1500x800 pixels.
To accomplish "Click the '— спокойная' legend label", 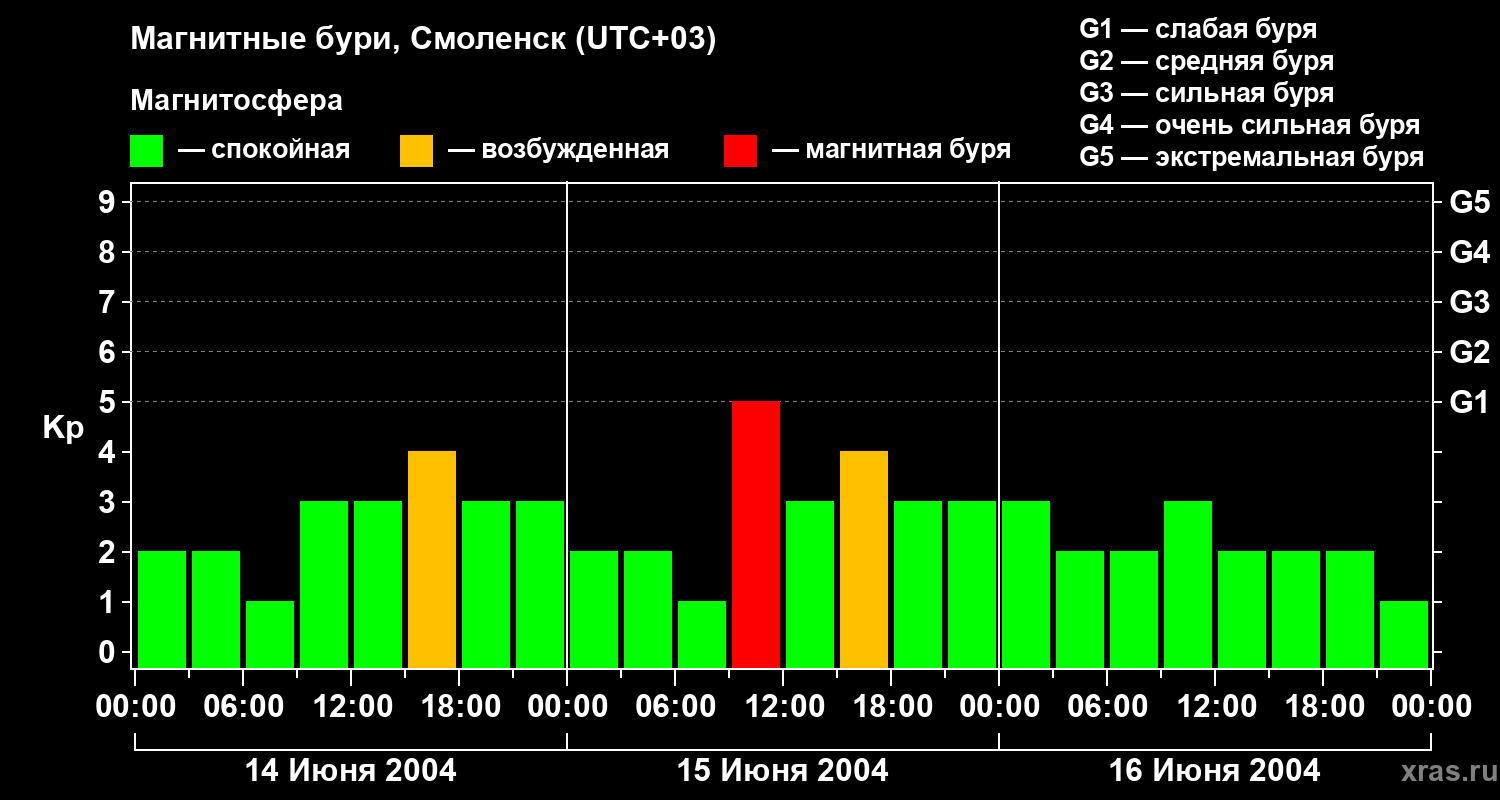I will pyautogui.click(x=264, y=150).
